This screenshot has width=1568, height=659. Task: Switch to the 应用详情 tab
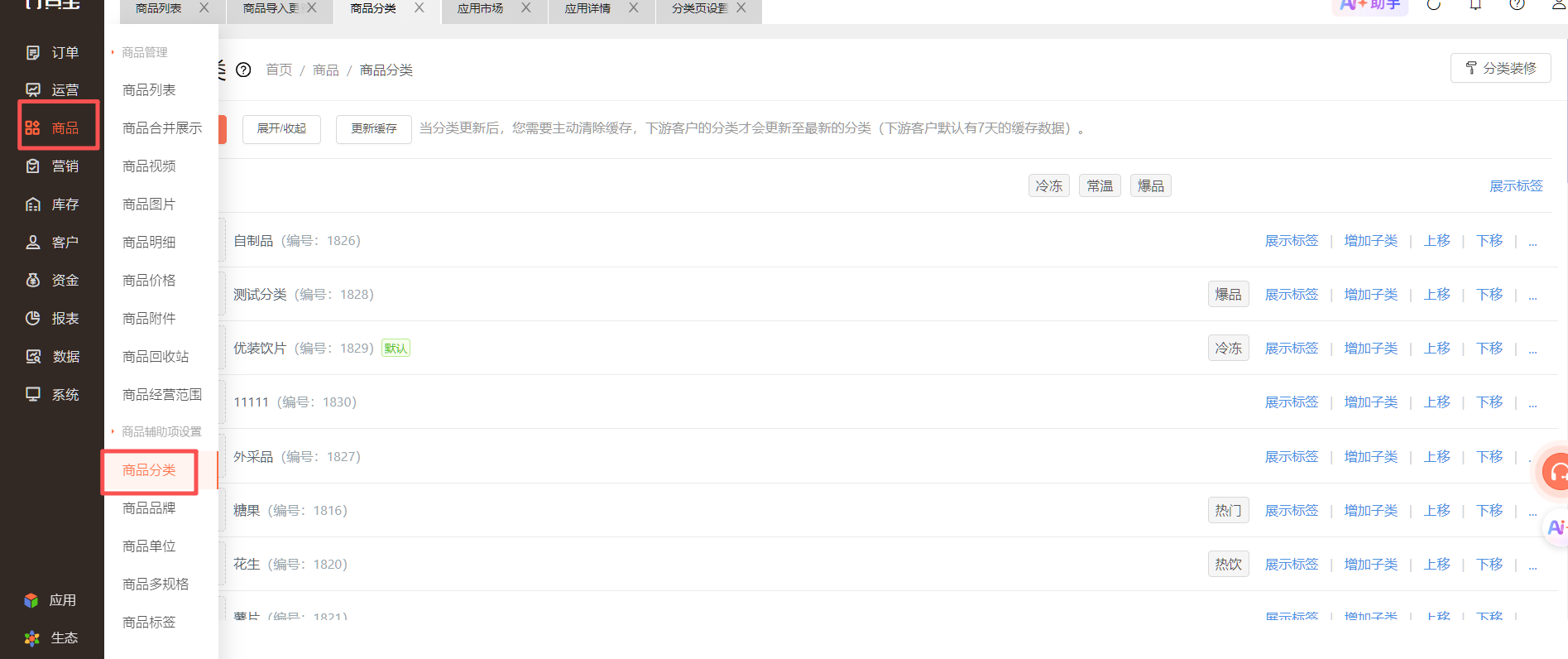[588, 8]
